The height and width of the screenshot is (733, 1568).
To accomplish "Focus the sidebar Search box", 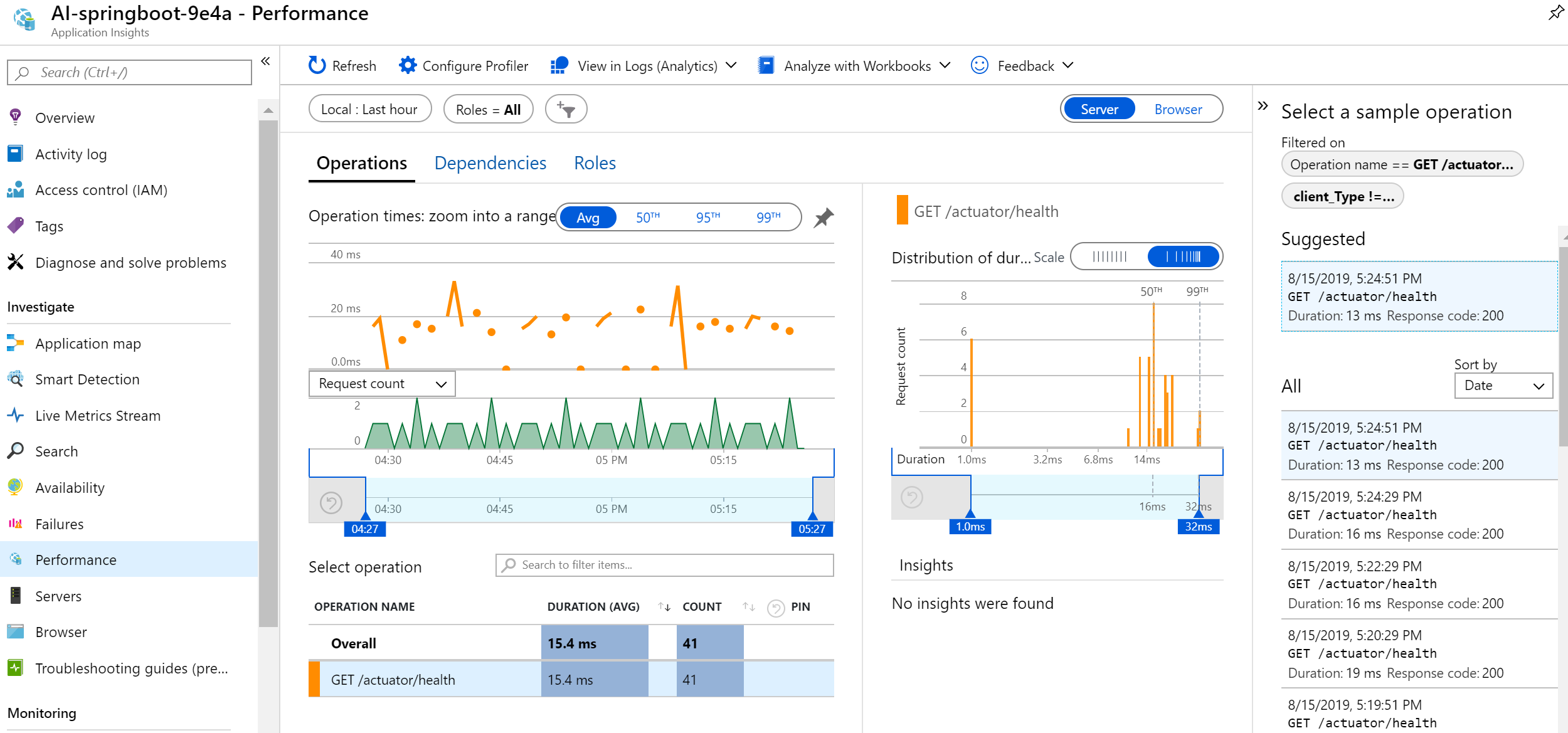I will coord(129,72).
